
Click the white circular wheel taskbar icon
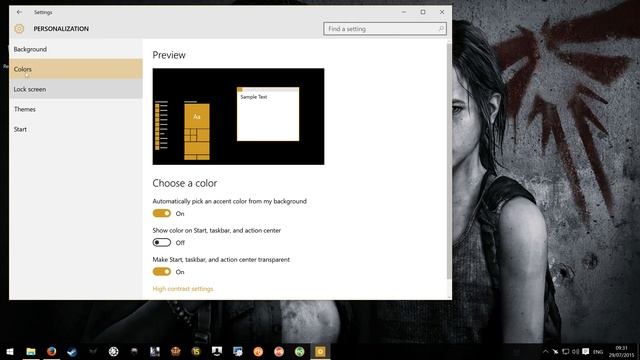tap(113, 351)
